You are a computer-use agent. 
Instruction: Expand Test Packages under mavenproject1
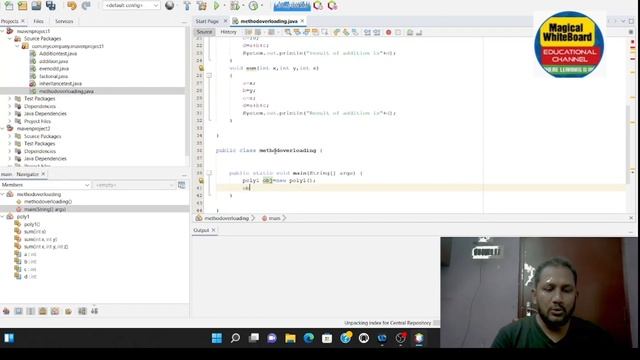click(x=10, y=99)
